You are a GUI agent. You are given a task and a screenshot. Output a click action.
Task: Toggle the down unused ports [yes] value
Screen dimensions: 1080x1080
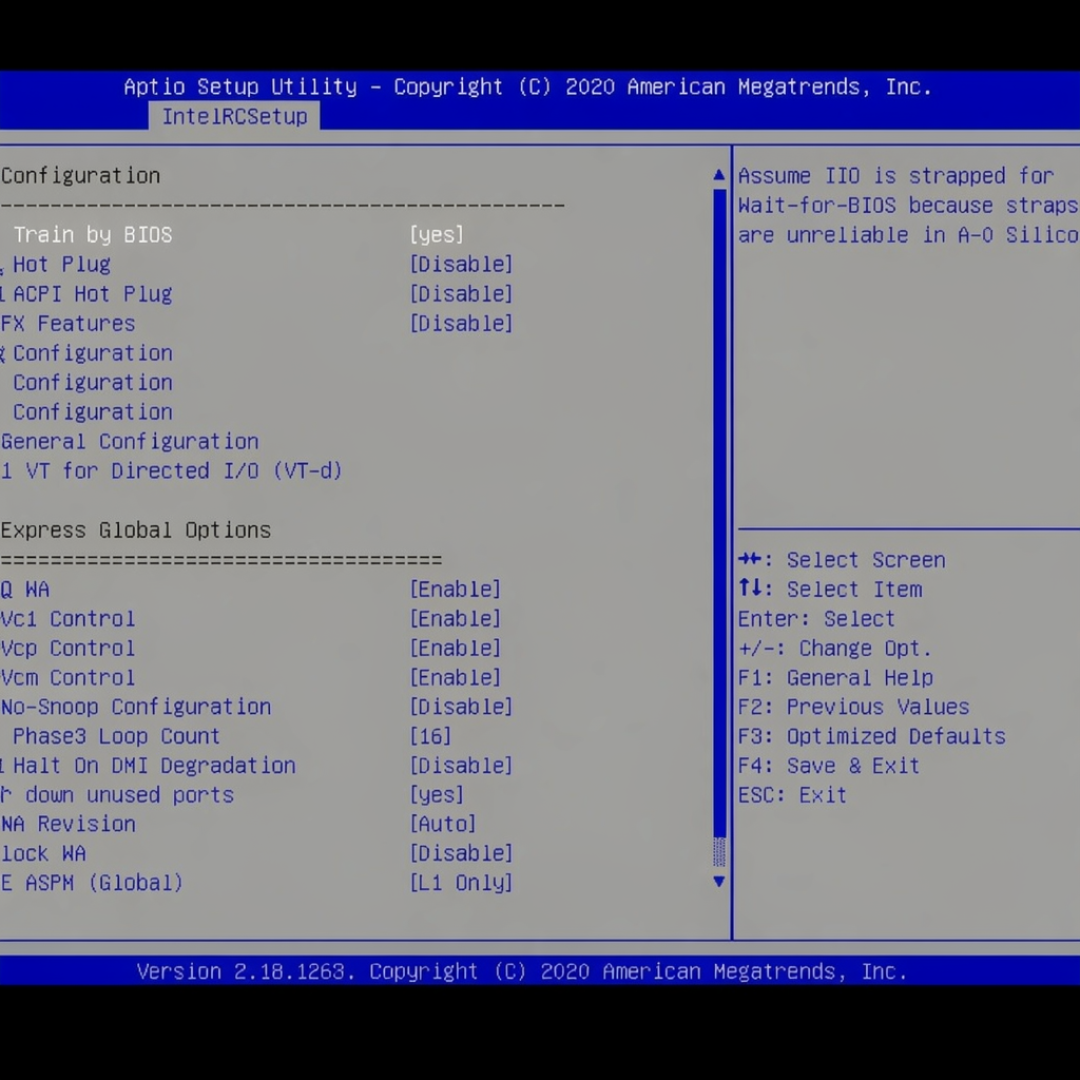coord(437,795)
